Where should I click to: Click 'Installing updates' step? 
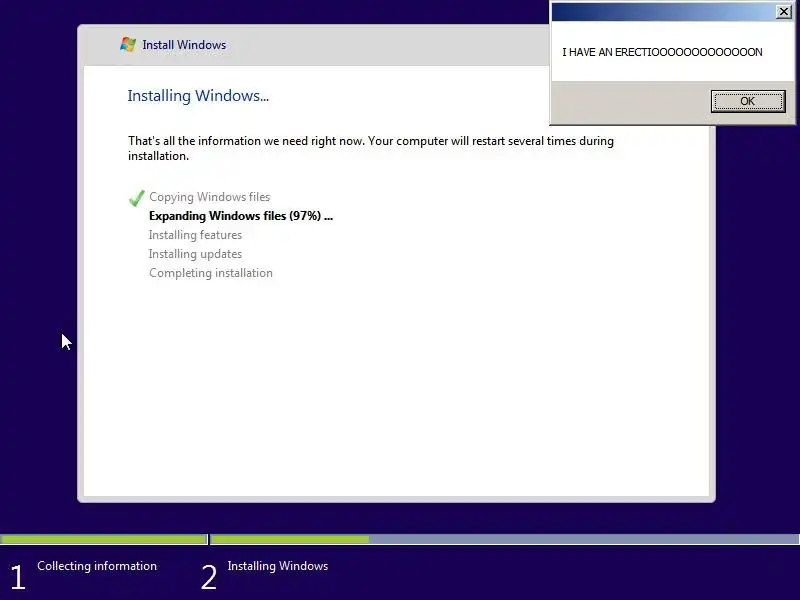[x=195, y=254]
